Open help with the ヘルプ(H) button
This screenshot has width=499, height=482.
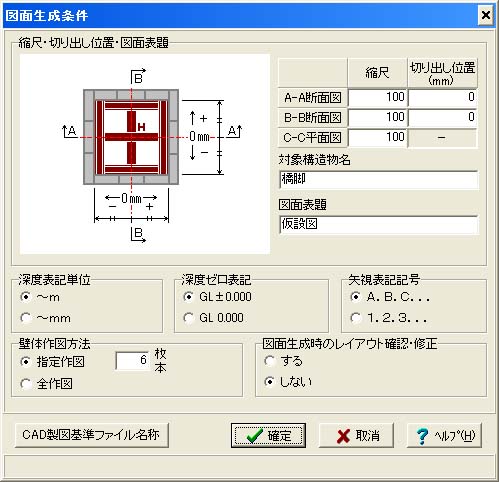pos(444,435)
